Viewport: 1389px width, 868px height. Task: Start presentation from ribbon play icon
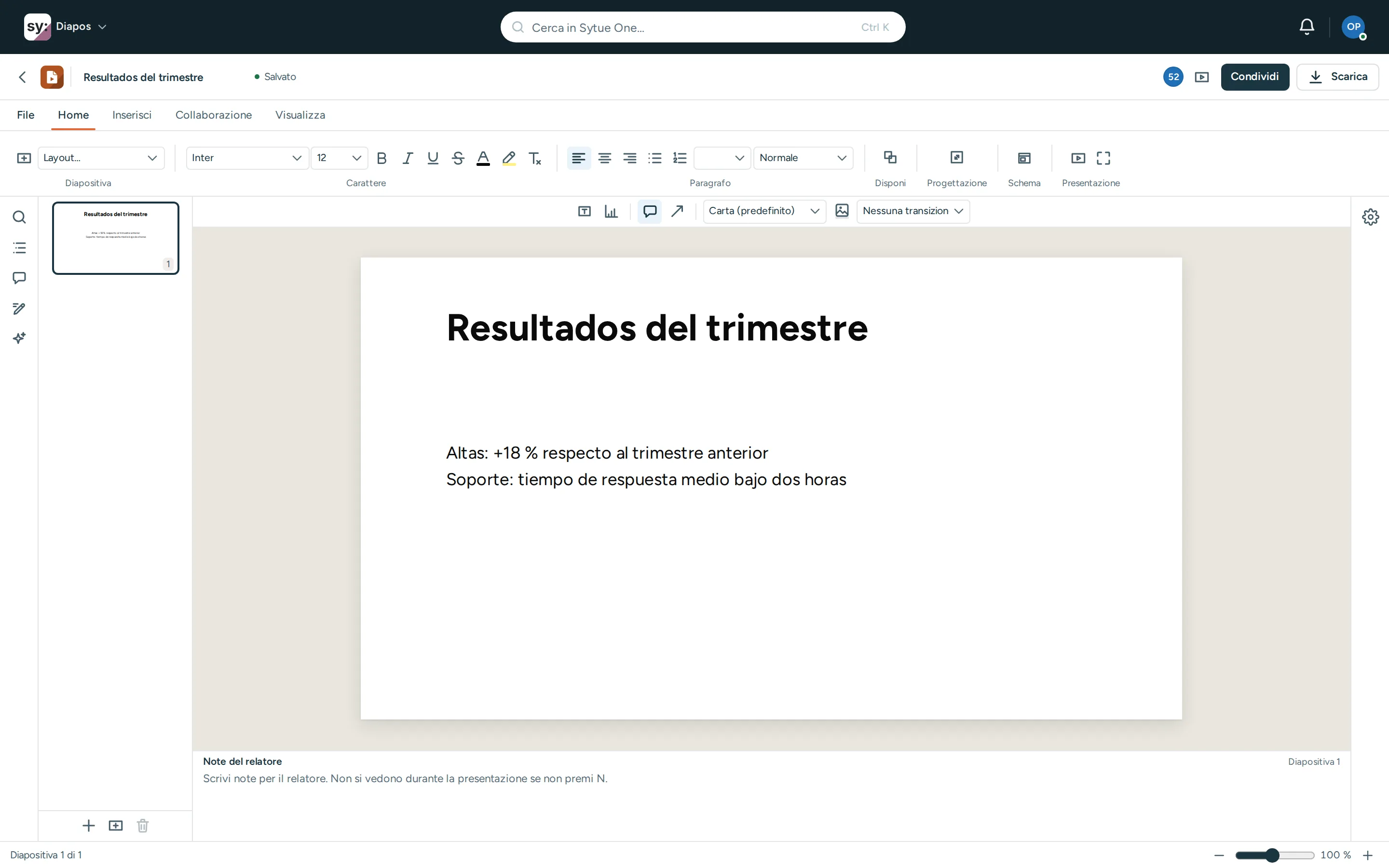pyautogui.click(x=1078, y=158)
